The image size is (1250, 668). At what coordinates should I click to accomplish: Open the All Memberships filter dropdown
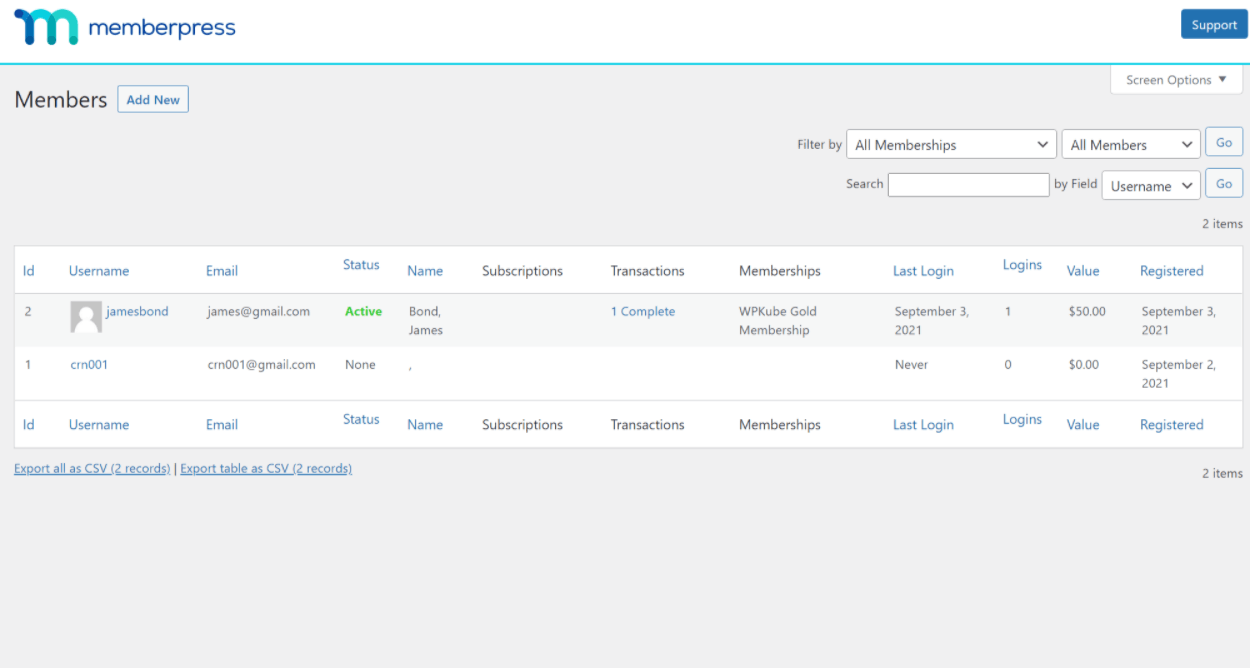click(x=951, y=145)
